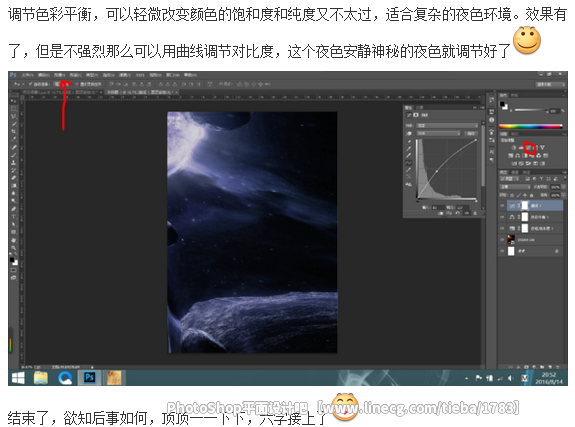Toggle the lock all button in the Layers panel

point(531,195)
